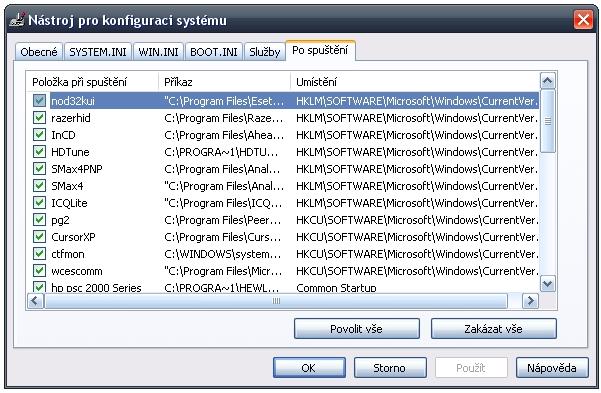Uncheck the pg2 startup item
Image resolution: width=601 pixels, height=393 pixels.
coord(39,220)
